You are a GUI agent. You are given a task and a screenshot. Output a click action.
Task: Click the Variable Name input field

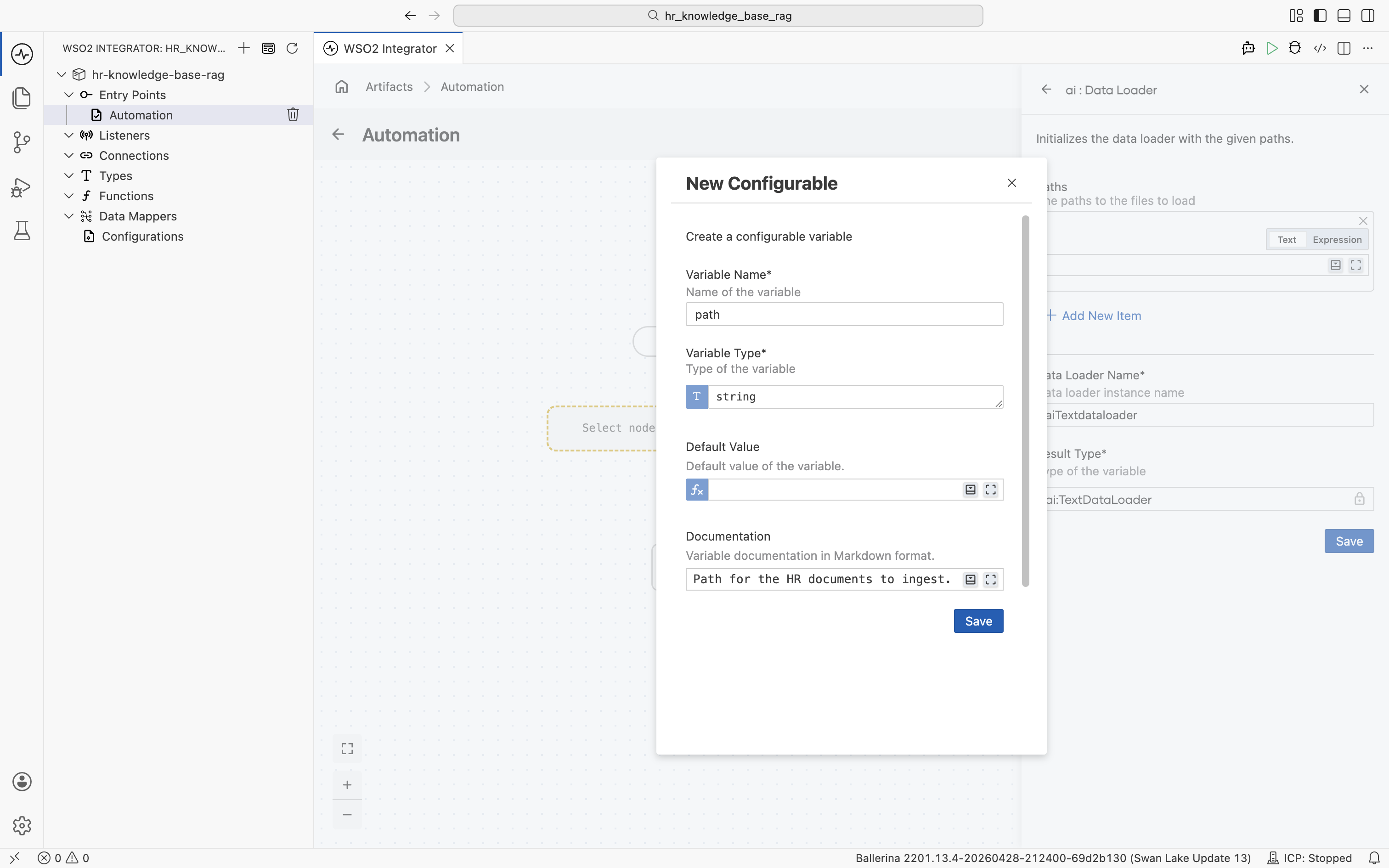(x=844, y=314)
